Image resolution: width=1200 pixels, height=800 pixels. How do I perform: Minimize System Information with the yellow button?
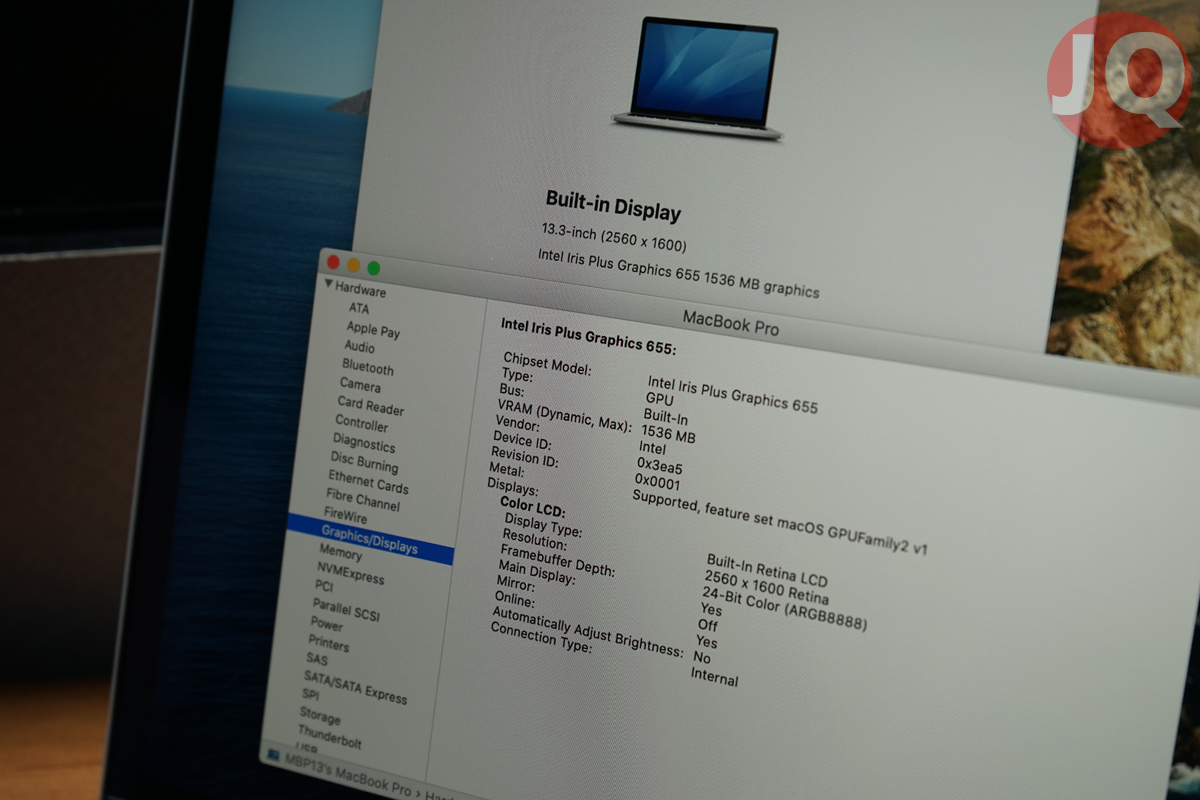[353, 265]
